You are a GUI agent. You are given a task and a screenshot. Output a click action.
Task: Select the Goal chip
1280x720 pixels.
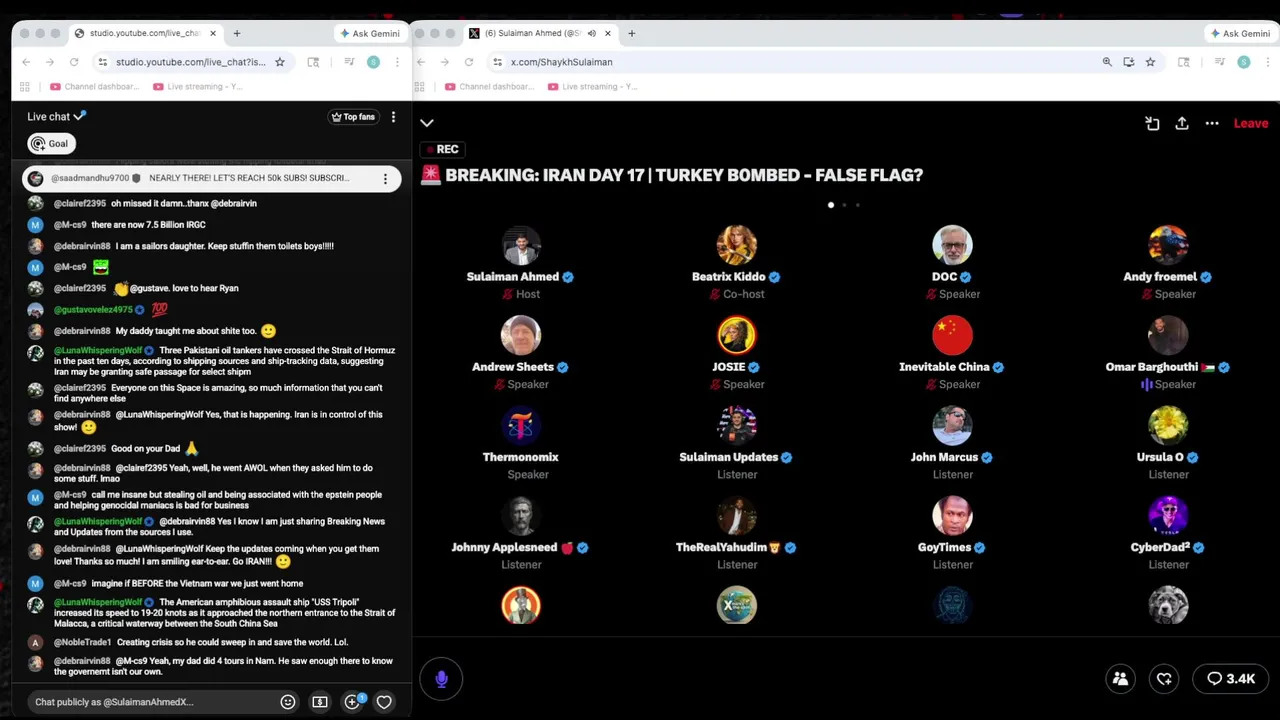pyautogui.click(x=51, y=144)
